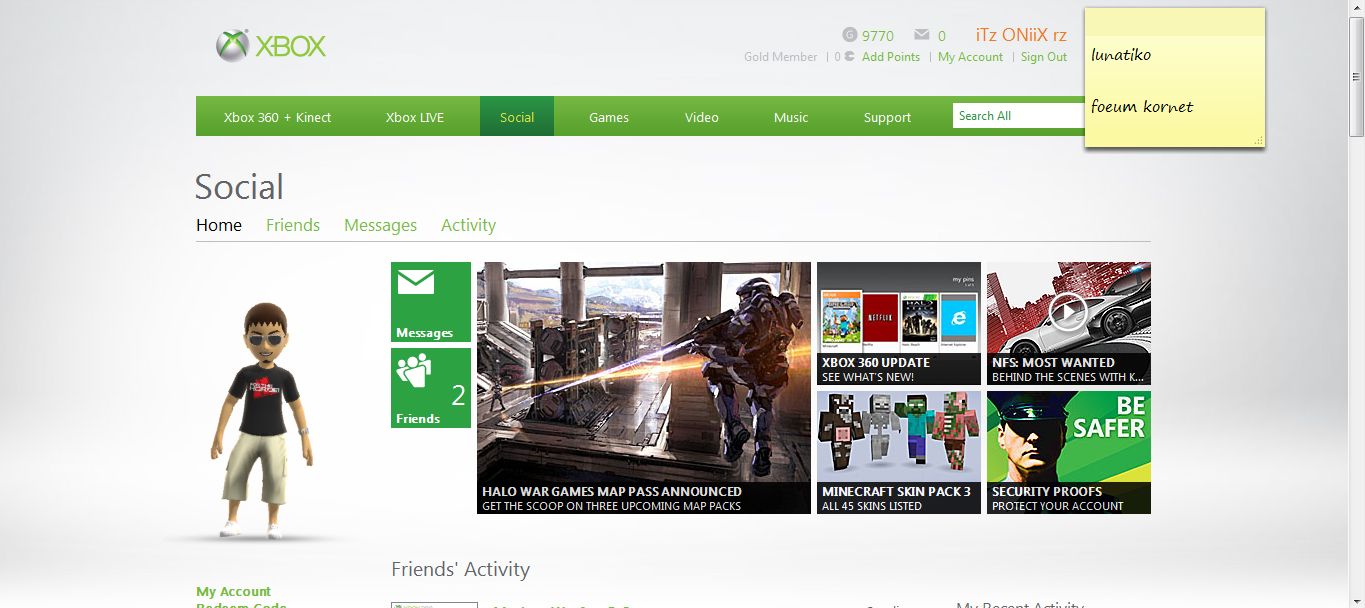1365x608 pixels.
Task: Open the green Messages tile
Action: pos(431,302)
